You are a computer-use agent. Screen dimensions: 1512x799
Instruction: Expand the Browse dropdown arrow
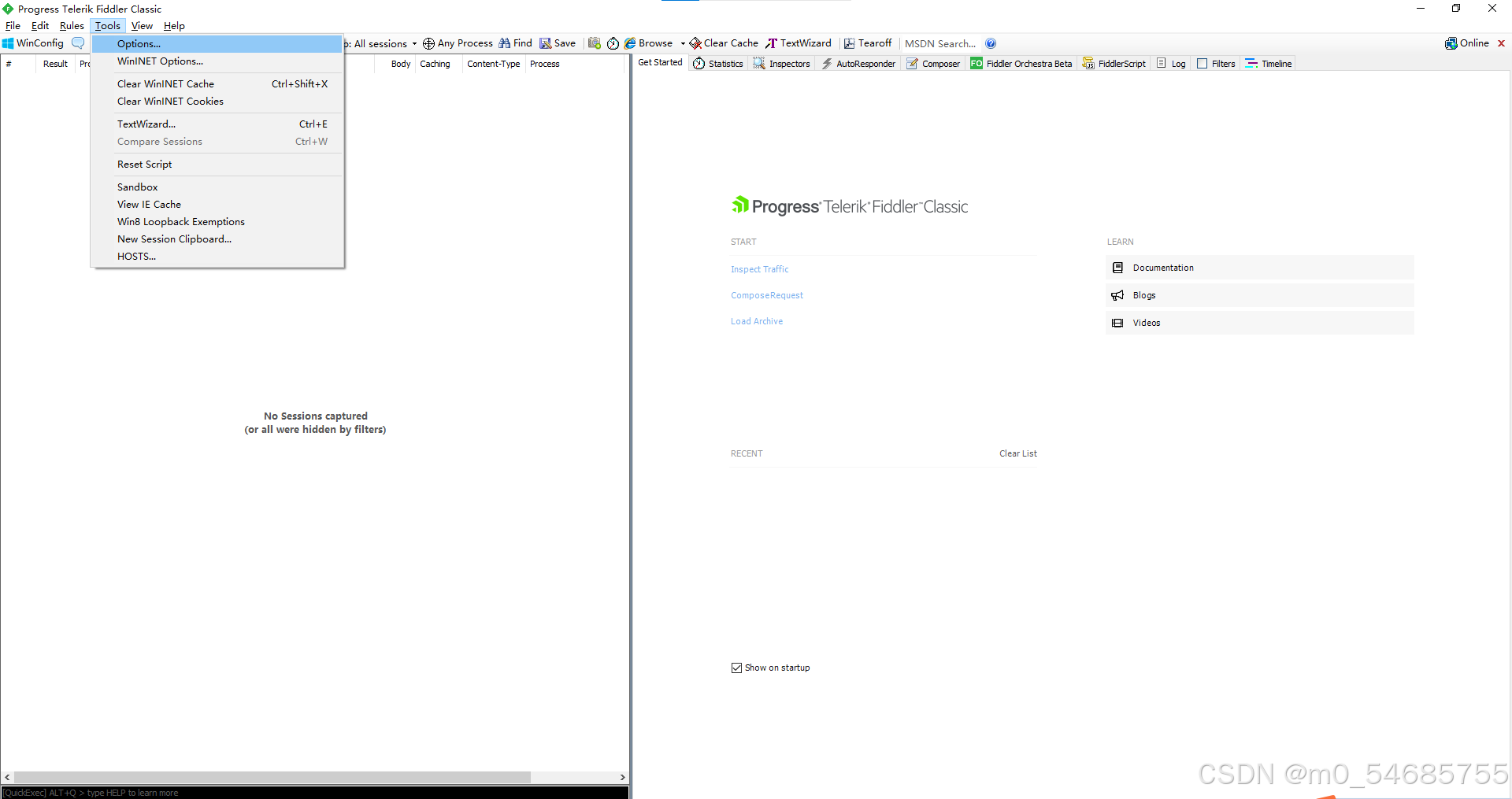[683, 43]
